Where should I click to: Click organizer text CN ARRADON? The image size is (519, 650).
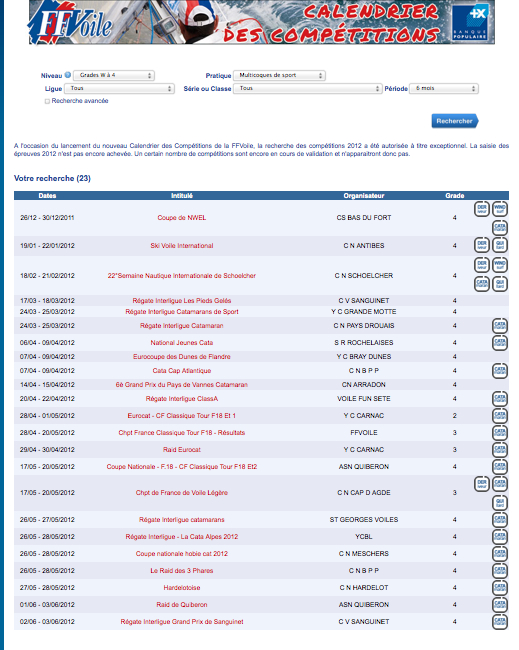point(364,385)
